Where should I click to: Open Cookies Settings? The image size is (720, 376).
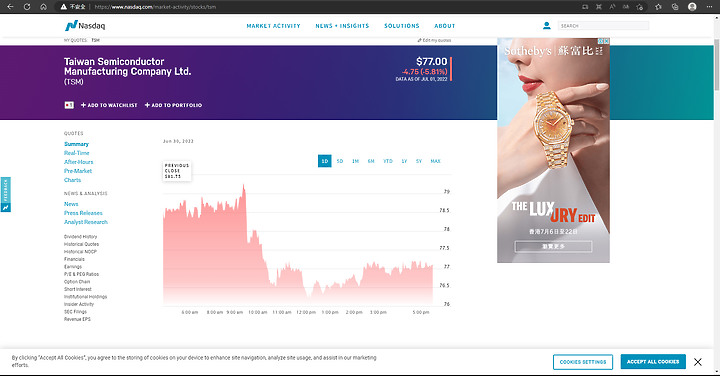click(583, 362)
